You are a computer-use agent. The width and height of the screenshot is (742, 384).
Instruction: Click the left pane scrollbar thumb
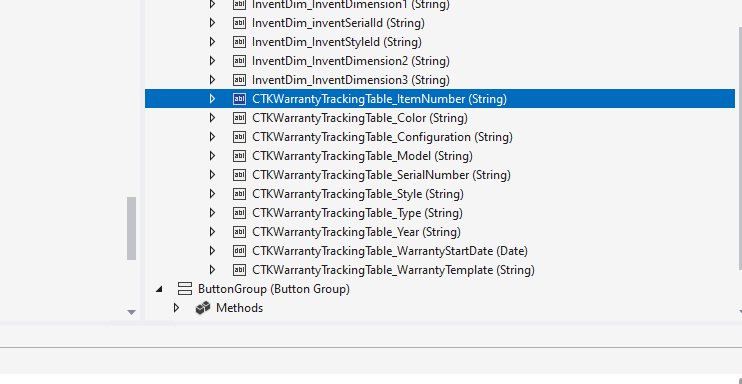[132, 228]
